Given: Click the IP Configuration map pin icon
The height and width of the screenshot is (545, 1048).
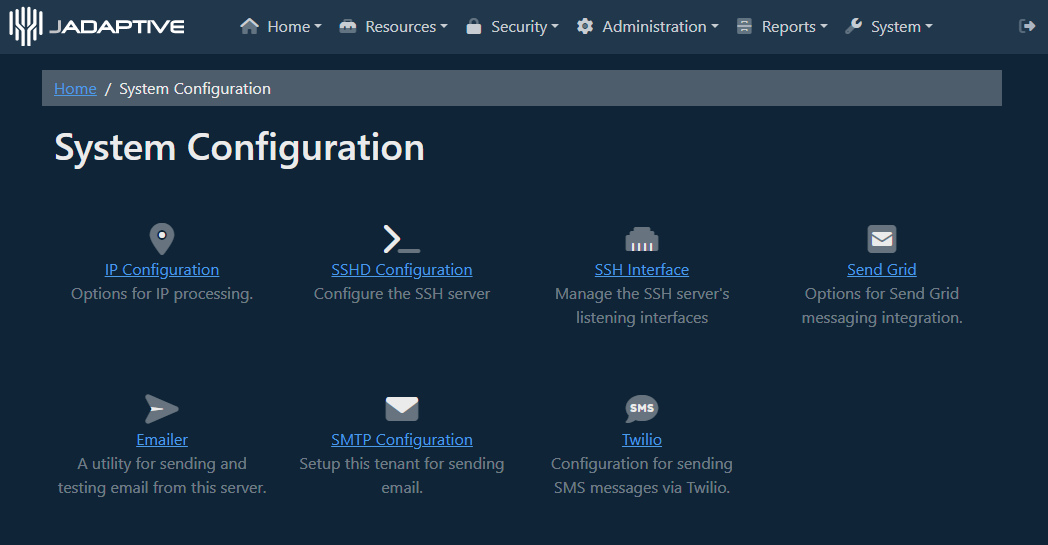Looking at the screenshot, I should [162, 239].
